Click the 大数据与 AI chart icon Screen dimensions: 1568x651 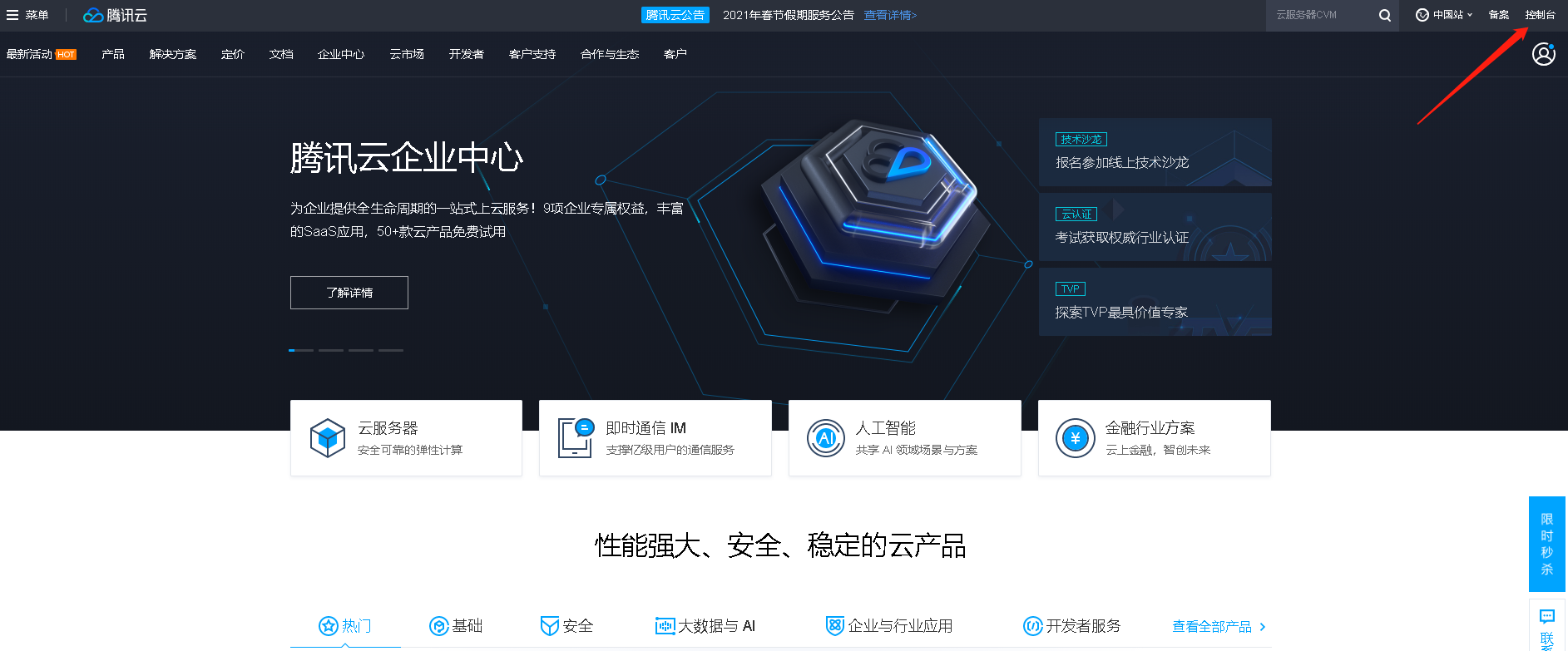point(665,626)
